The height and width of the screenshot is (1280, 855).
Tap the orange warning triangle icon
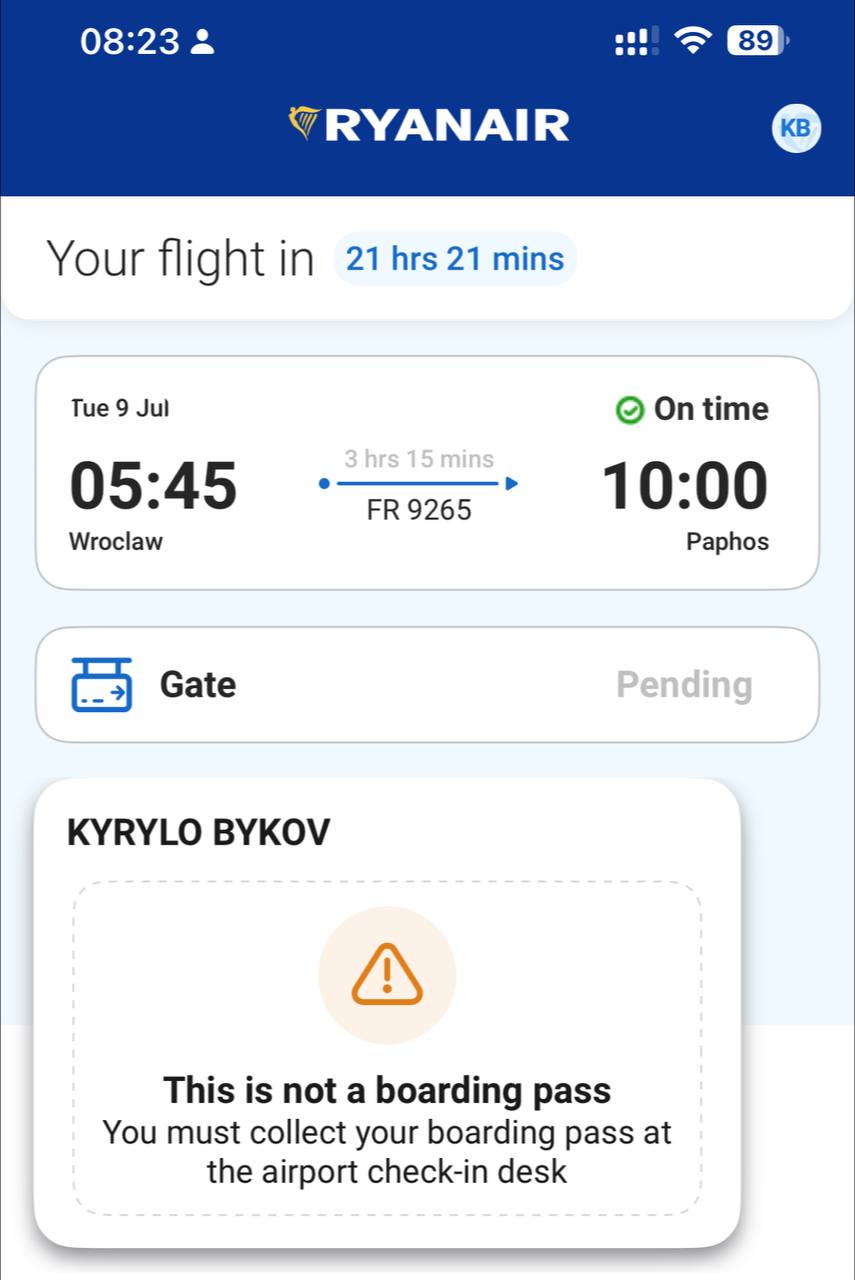tap(387, 974)
